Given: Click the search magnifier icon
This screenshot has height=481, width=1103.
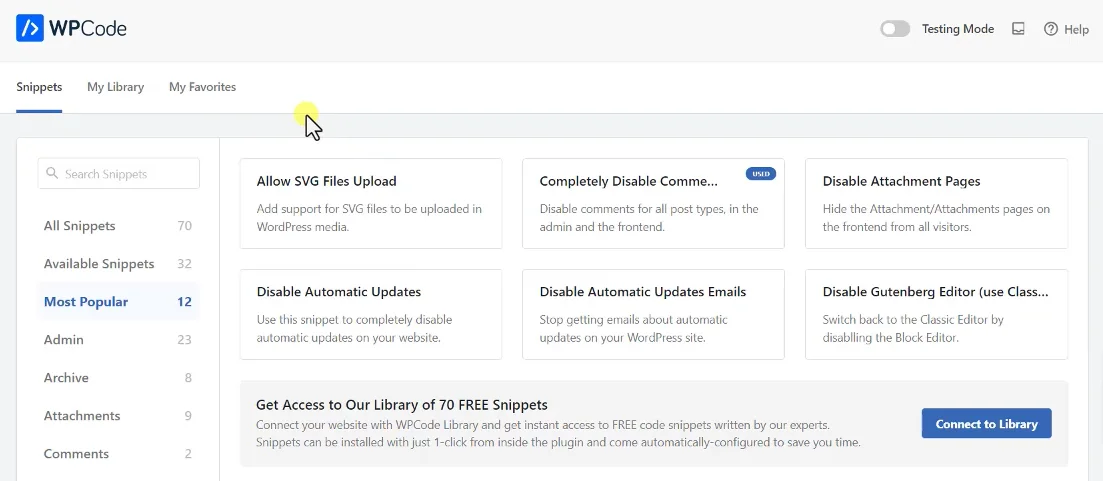Looking at the screenshot, I should coord(53,174).
